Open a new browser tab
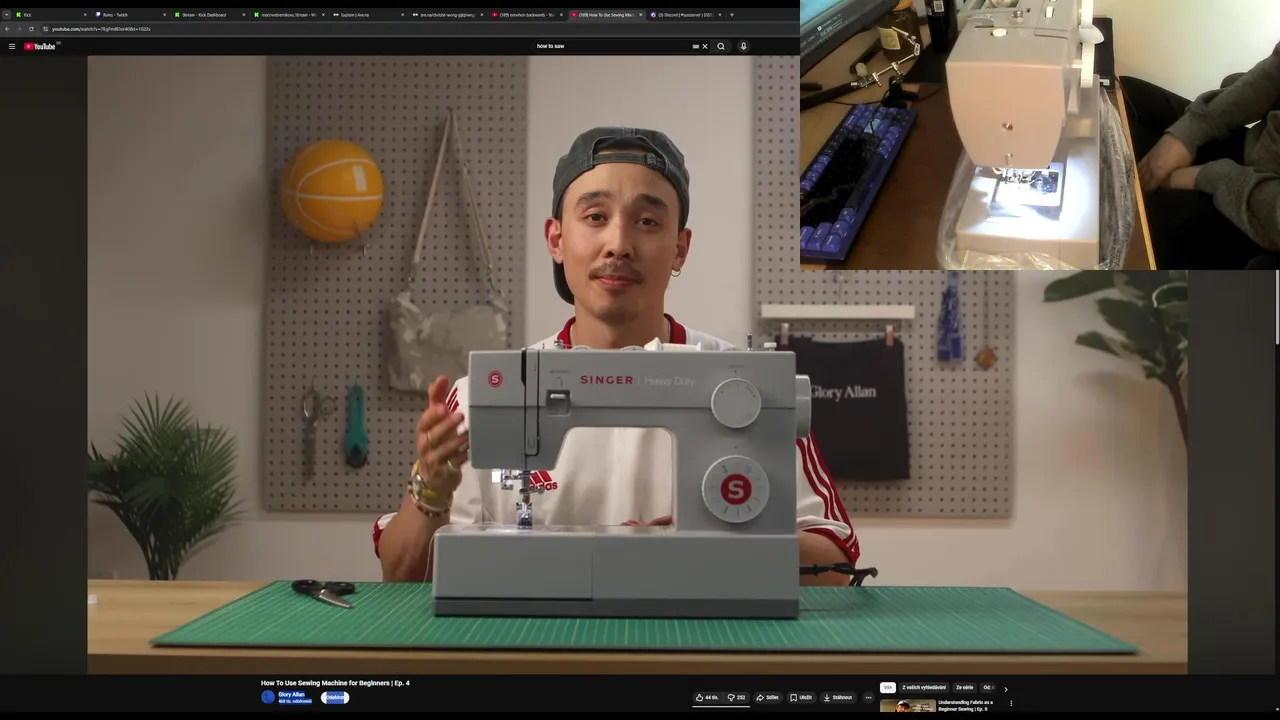 (x=732, y=15)
